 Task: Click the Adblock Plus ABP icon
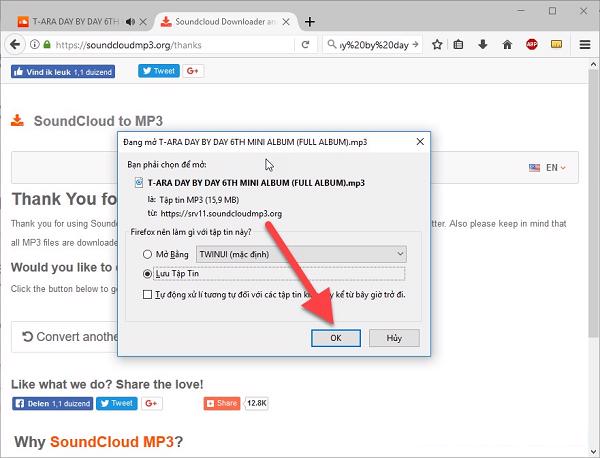tap(530, 44)
